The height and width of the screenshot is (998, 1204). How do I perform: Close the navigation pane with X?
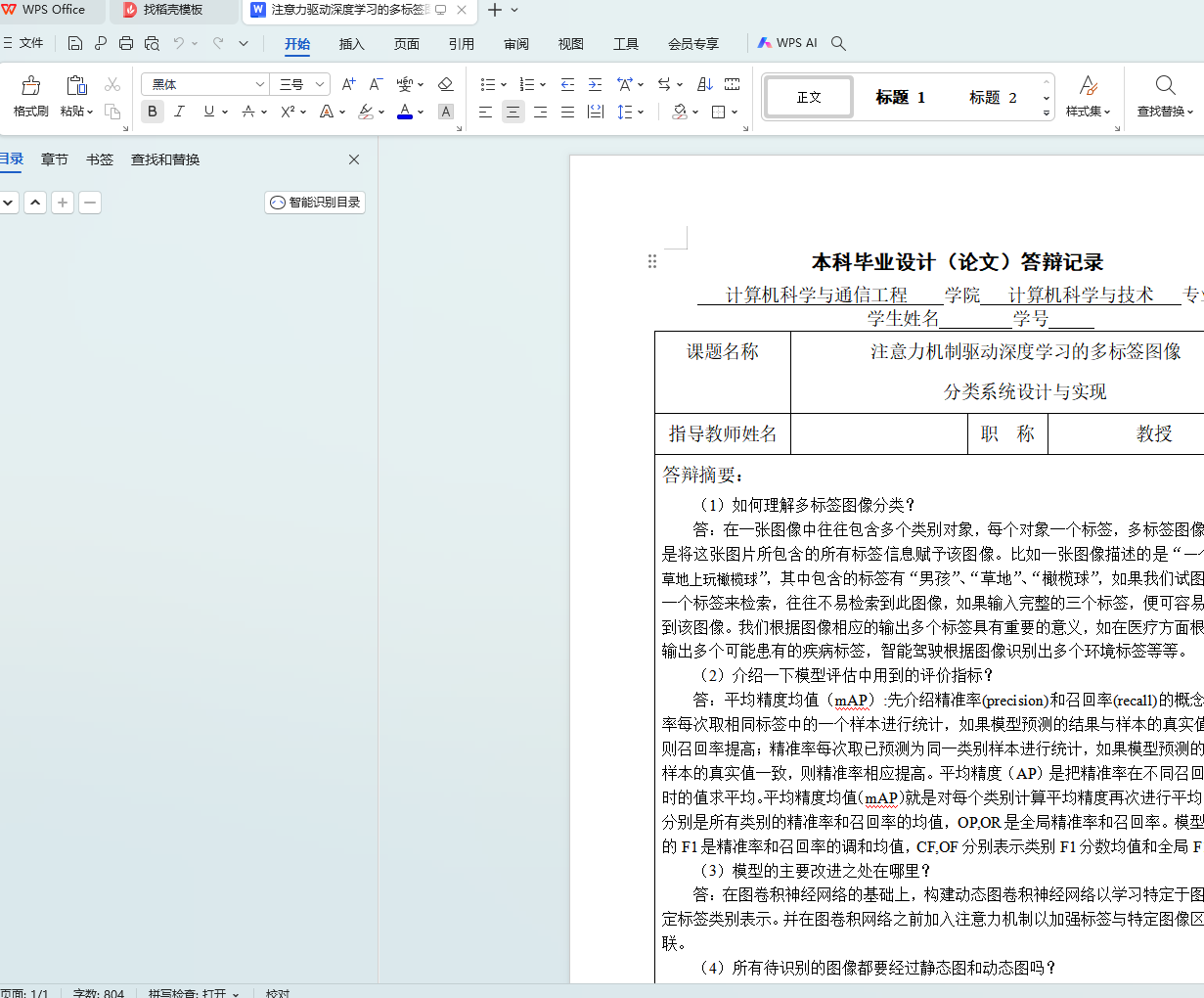pyautogui.click(x=354, y=159)
